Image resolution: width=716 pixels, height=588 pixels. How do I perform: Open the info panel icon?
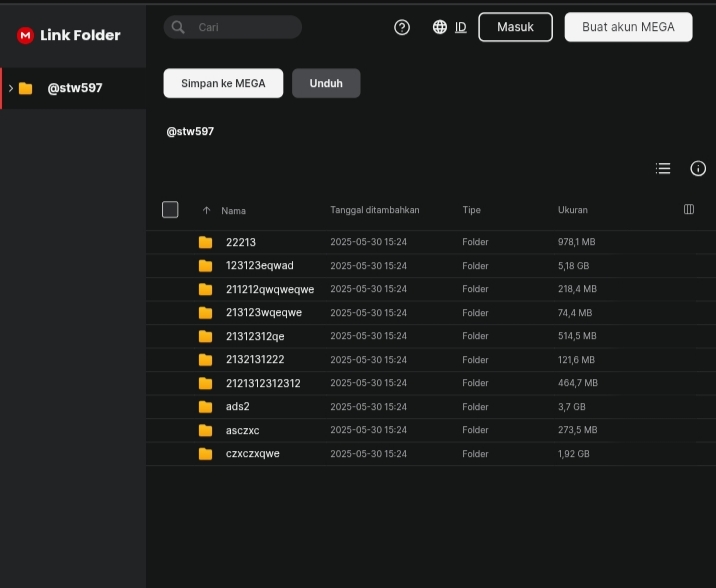698,168
